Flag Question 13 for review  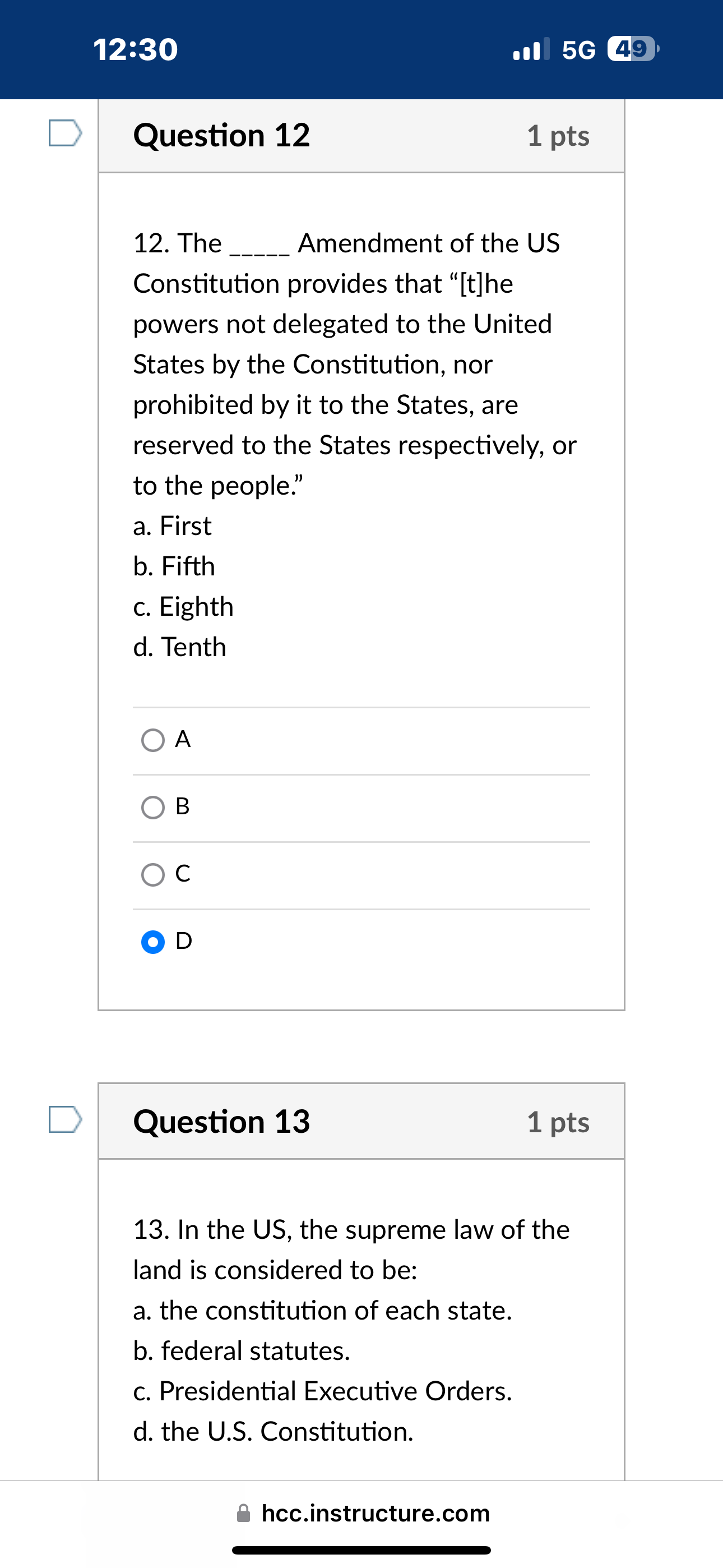[x=65, y=1119]
